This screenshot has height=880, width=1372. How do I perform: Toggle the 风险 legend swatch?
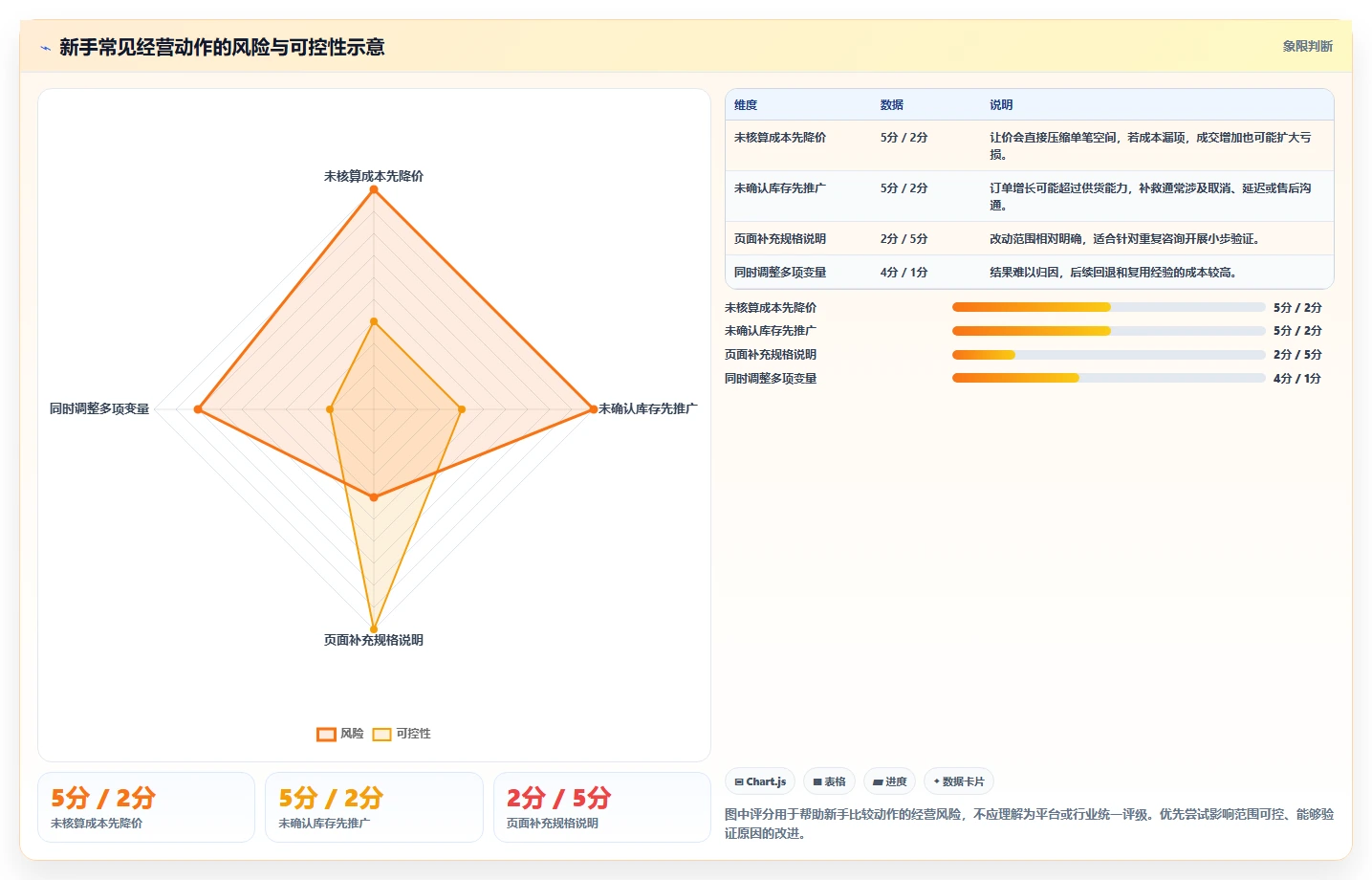click(x=326, y=734)
